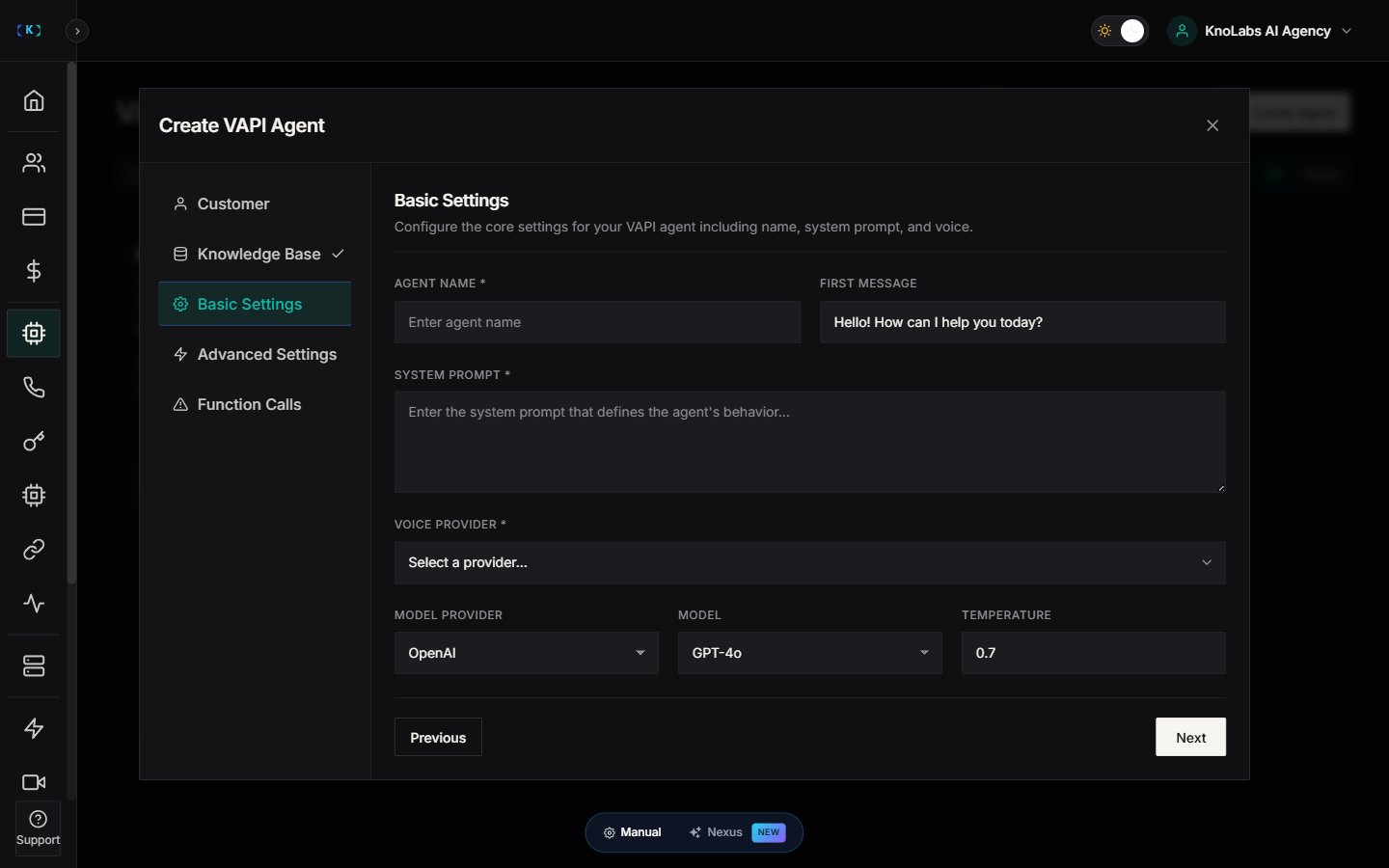
Task: Open the Model GPT-4o dropdown
Action: [810, 653]
